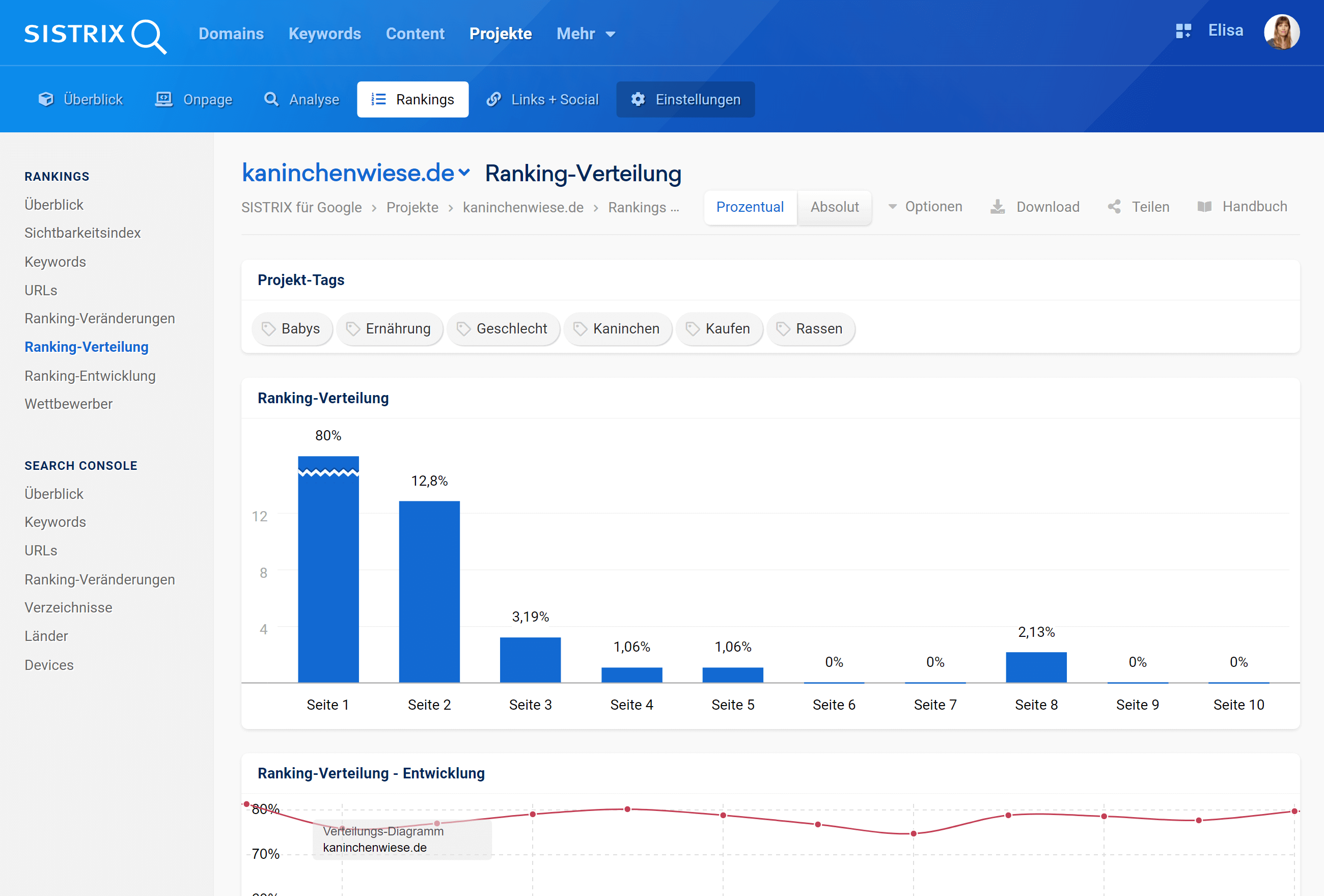The image size is (1324, 896).
Task: Click the tag icon on Babys
Action: (x=268, y=329)
